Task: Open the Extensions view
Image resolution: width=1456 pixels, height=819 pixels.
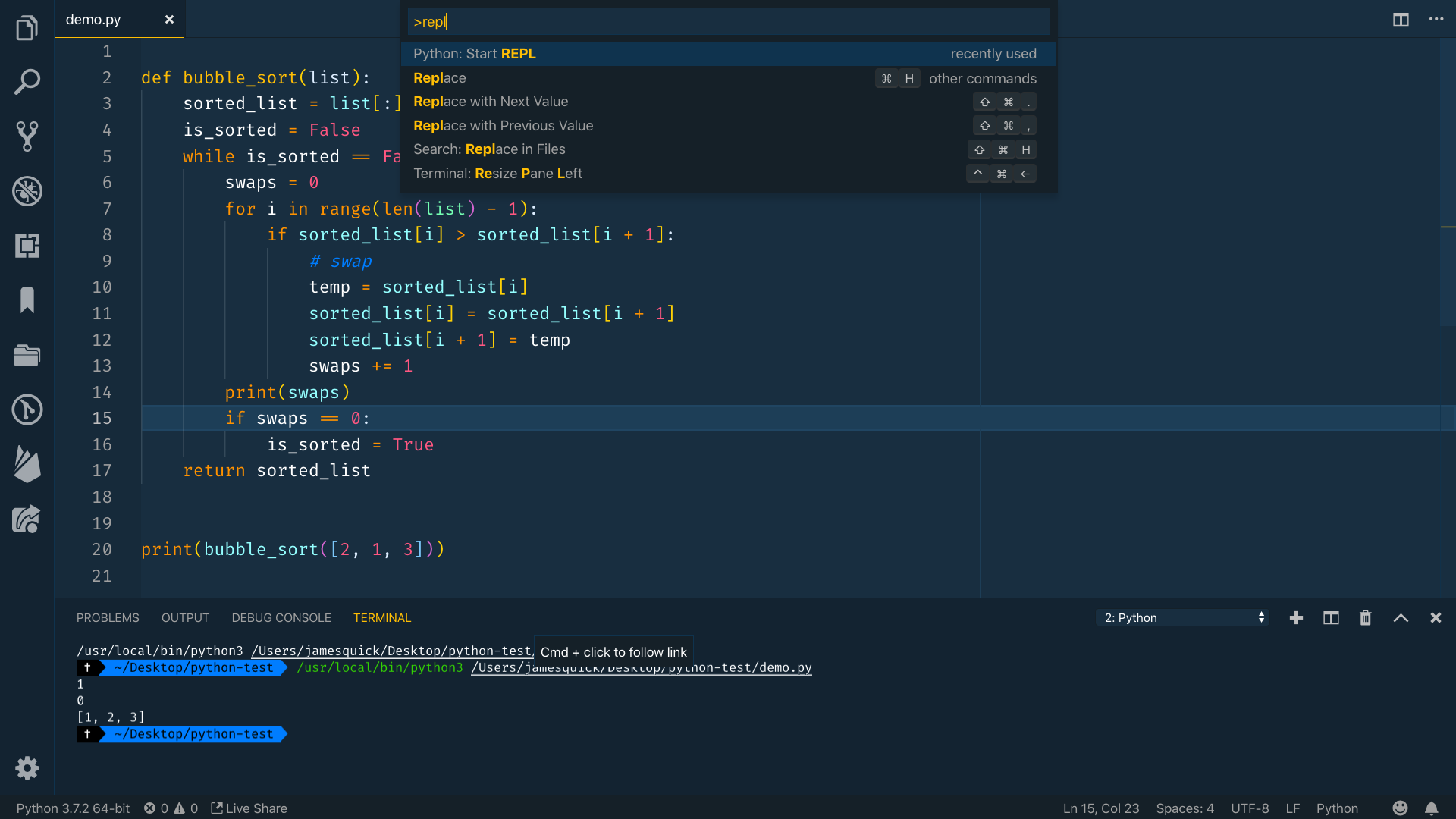Action: pyautogui.click(x=27, y=246)
